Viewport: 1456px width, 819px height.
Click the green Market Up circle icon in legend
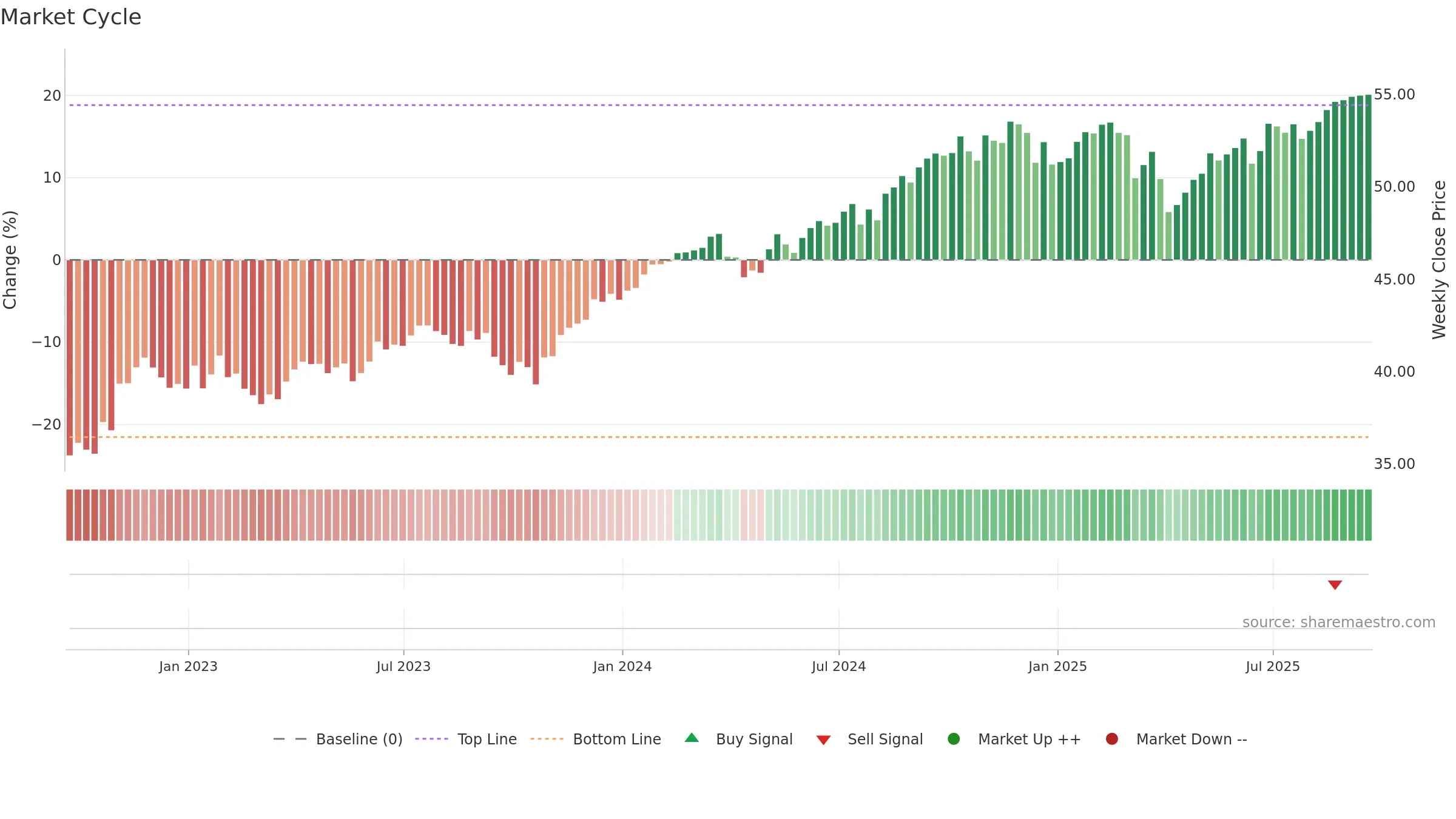(954, 739)
